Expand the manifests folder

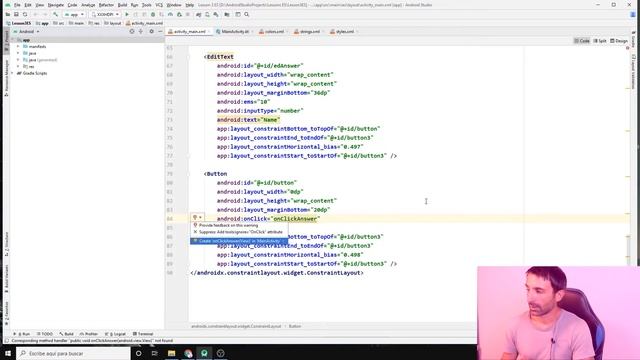point(18,47)
